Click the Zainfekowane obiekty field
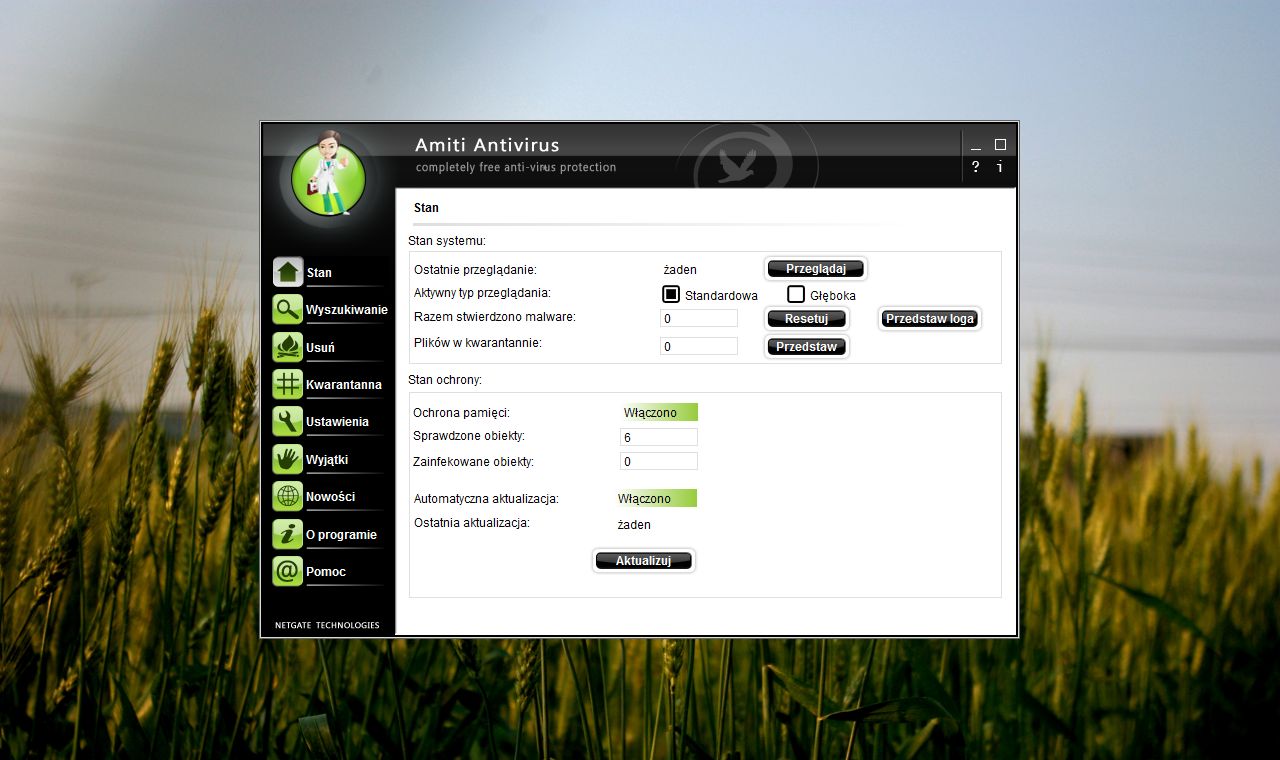 pyautogui.click(x=659, y=461)
